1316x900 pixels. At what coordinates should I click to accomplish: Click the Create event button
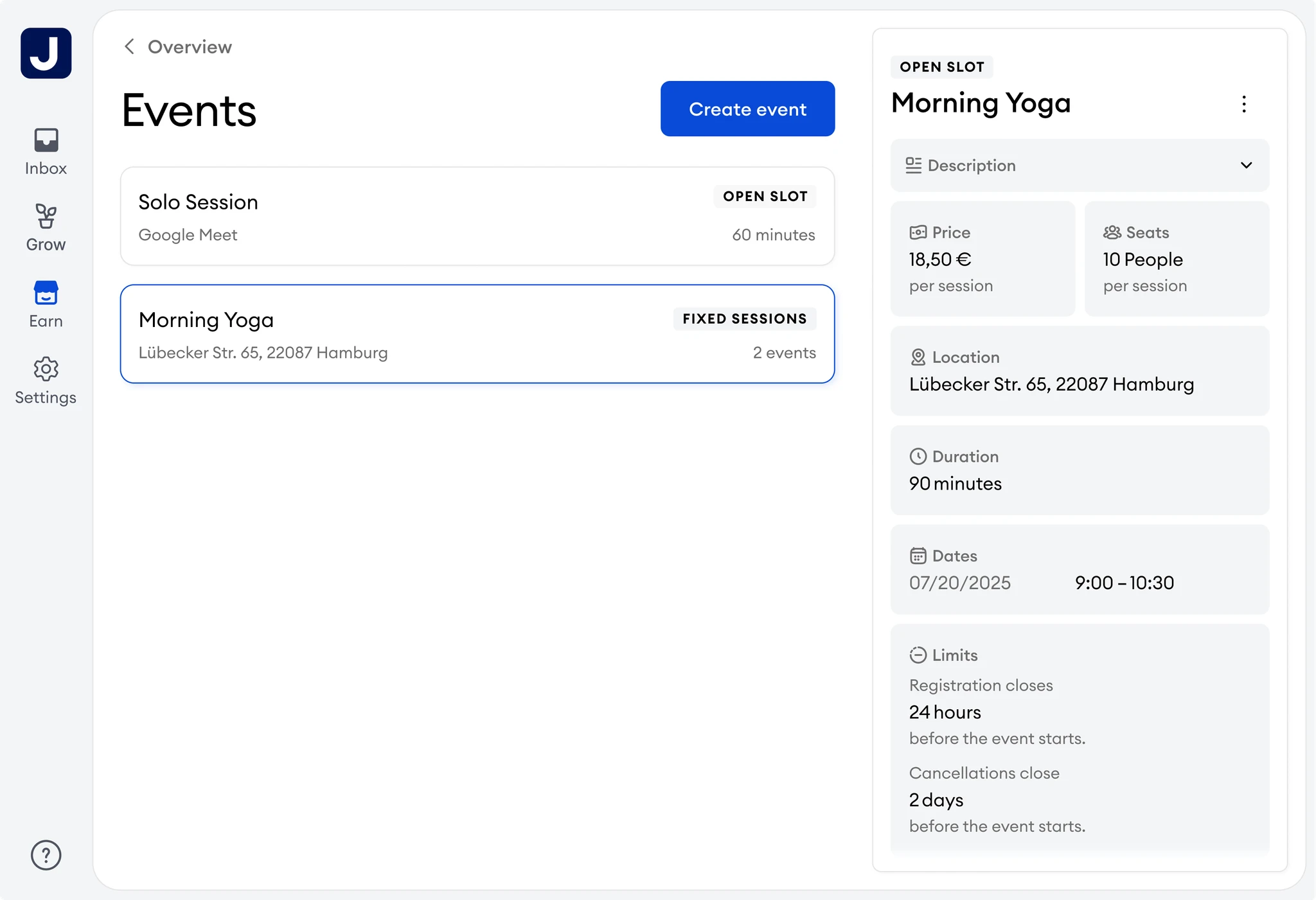point(747,109)
